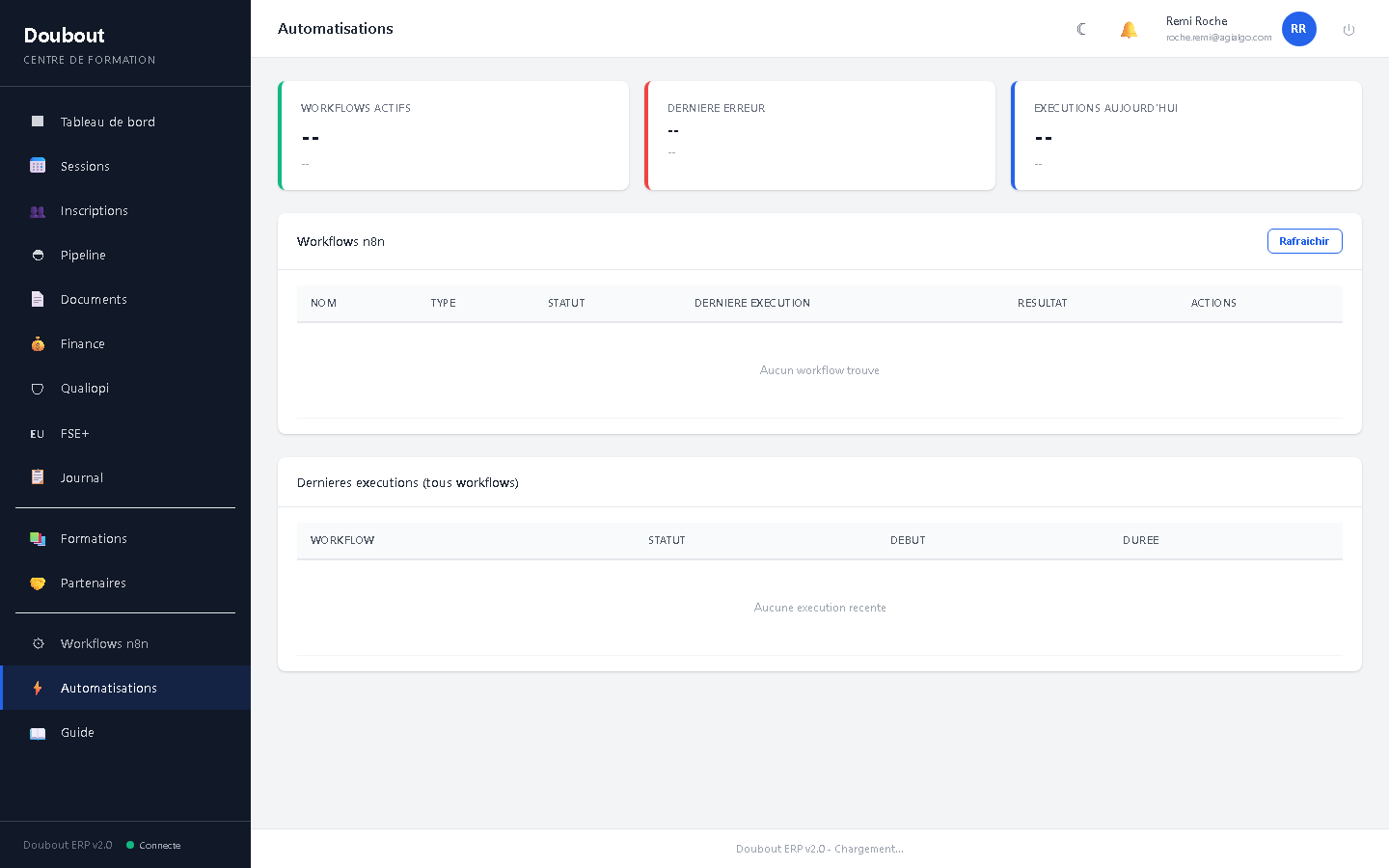Open notifications via the bell icon

pos(1129,29)
